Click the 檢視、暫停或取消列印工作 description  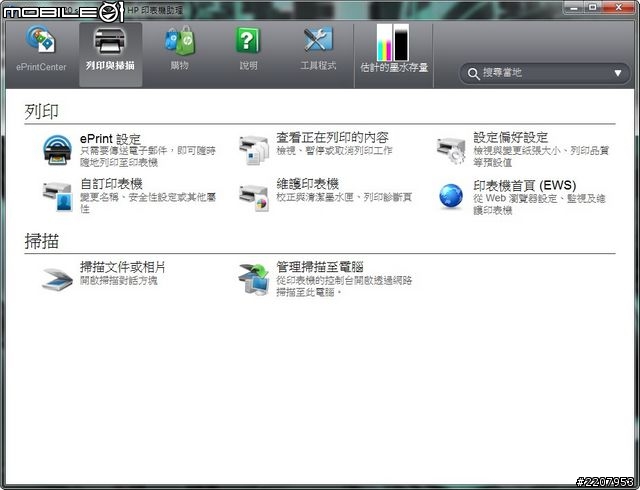click(x=334, y=151)
